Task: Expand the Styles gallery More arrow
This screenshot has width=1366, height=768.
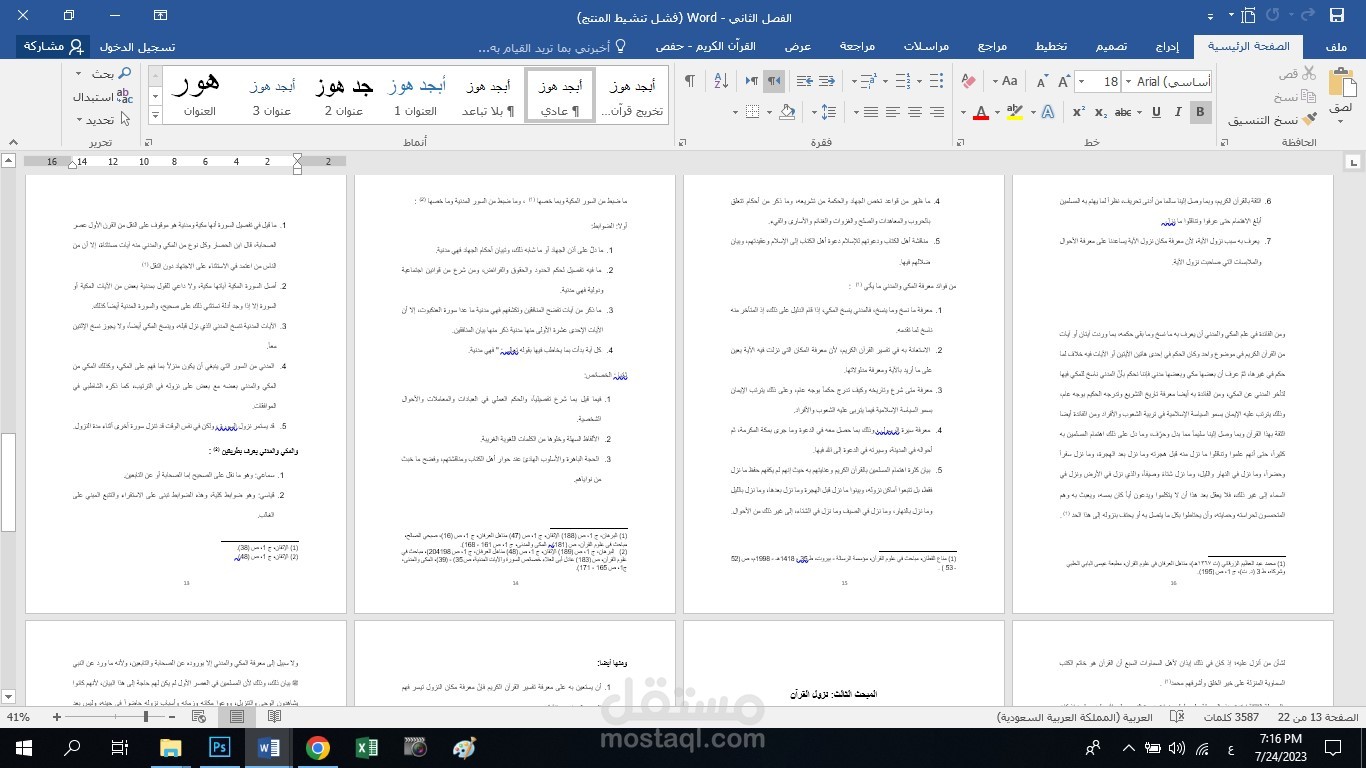Action: point(154,115)
